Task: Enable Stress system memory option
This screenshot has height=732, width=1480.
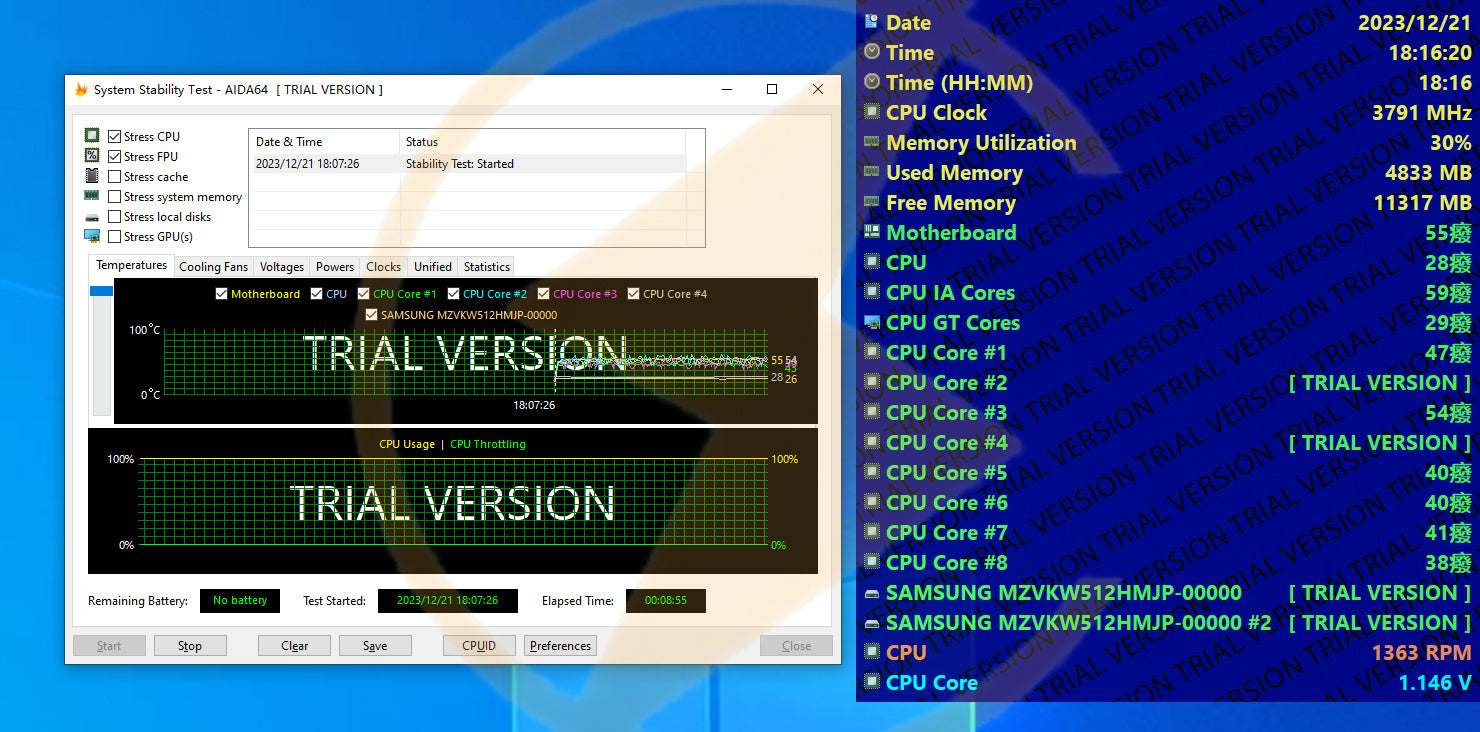Action: (115, 197)
